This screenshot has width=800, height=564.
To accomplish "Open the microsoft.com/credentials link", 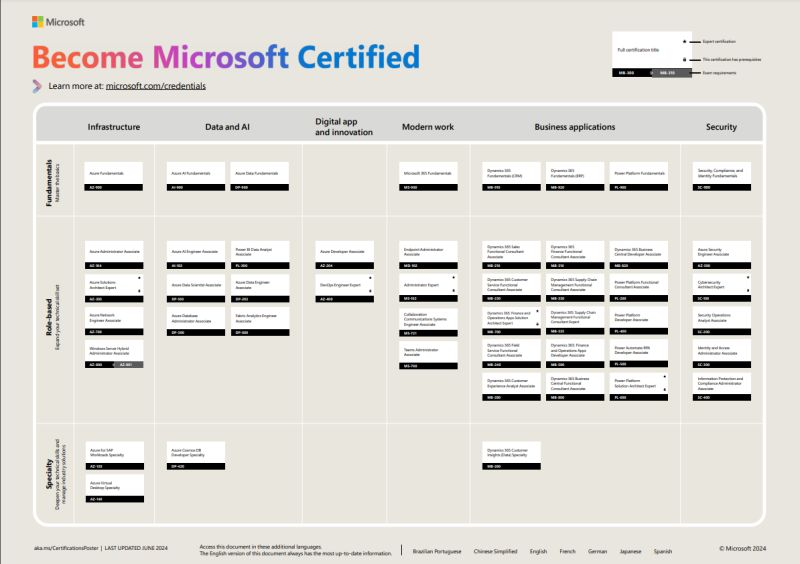I will (x=156, y=86).
